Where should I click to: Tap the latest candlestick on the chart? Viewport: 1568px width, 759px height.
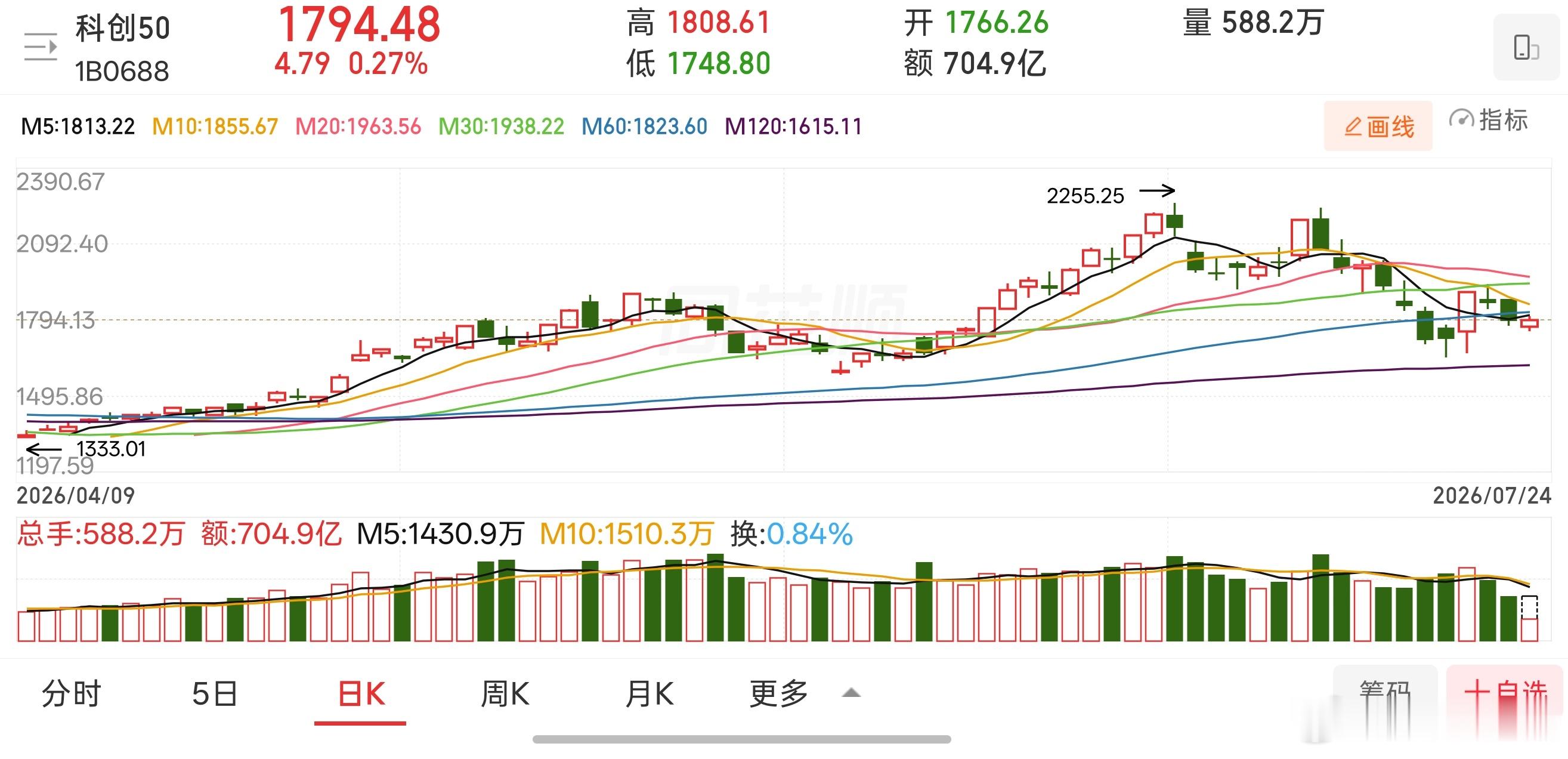tap(1529, 323)
